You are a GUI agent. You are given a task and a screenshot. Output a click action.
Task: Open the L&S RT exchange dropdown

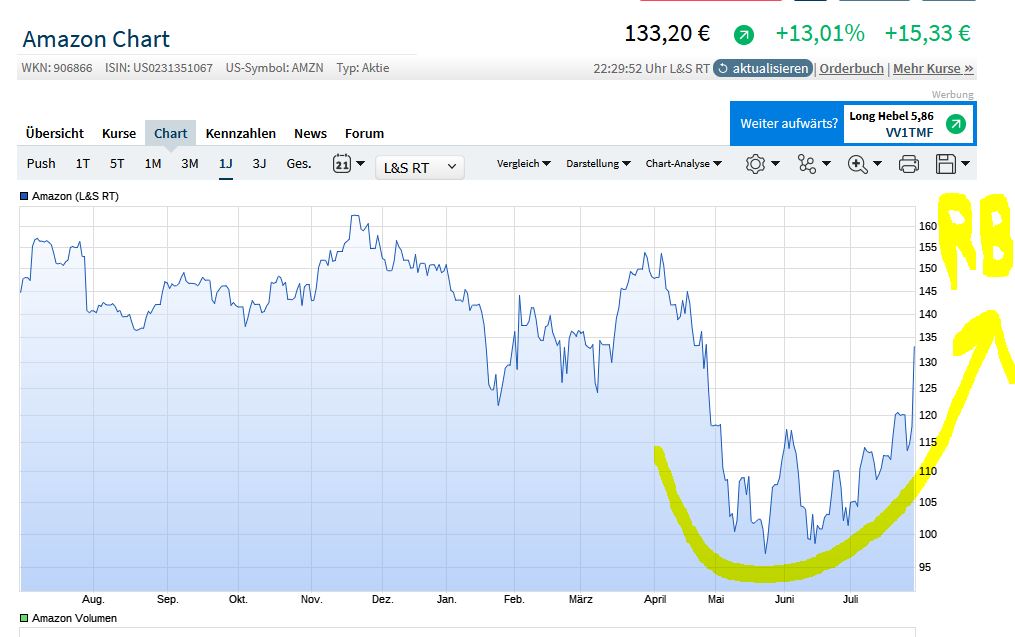point(419,168)
